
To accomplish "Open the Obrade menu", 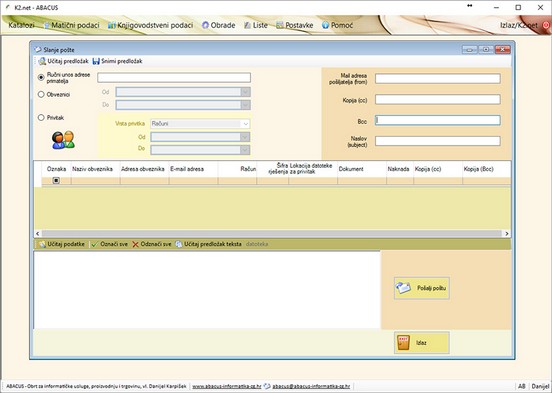I will (x=218, y=25).
